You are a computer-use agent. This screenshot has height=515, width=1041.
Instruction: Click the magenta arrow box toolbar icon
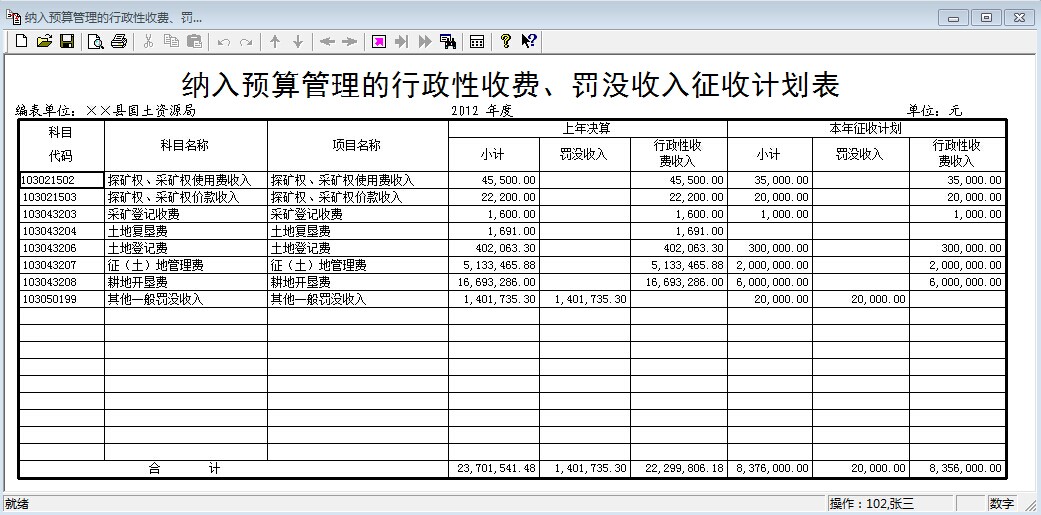pos(379,41)
